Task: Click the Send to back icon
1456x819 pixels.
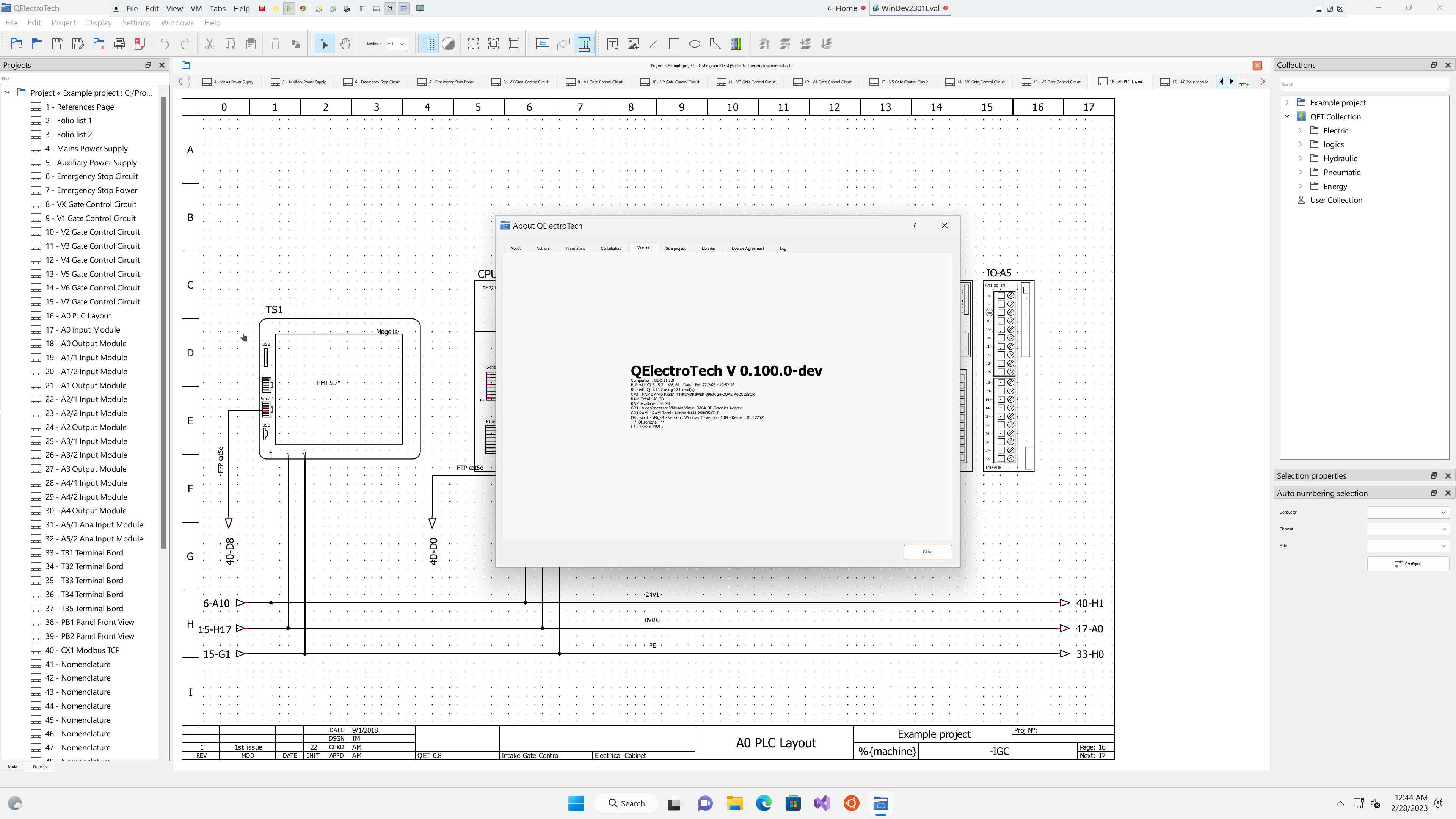Action: pyautogui.click(x=826, y=44)
